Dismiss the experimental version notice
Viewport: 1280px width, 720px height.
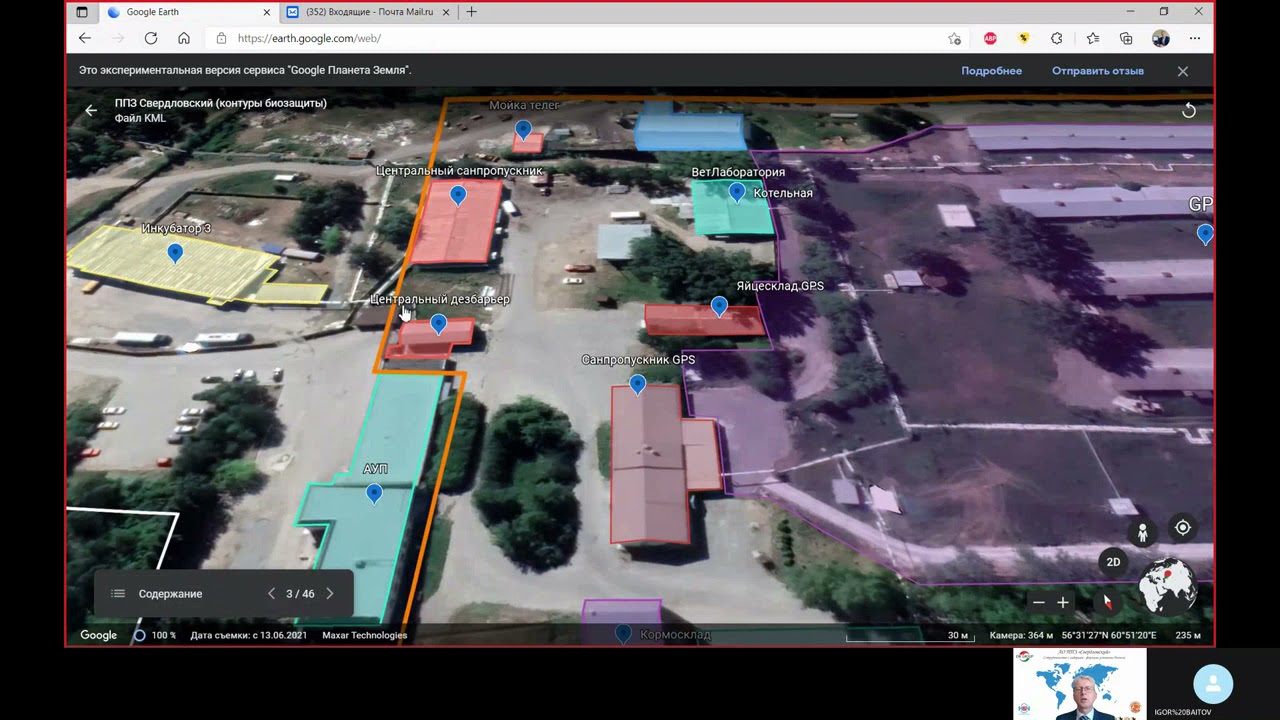[x=1183, y=71]
